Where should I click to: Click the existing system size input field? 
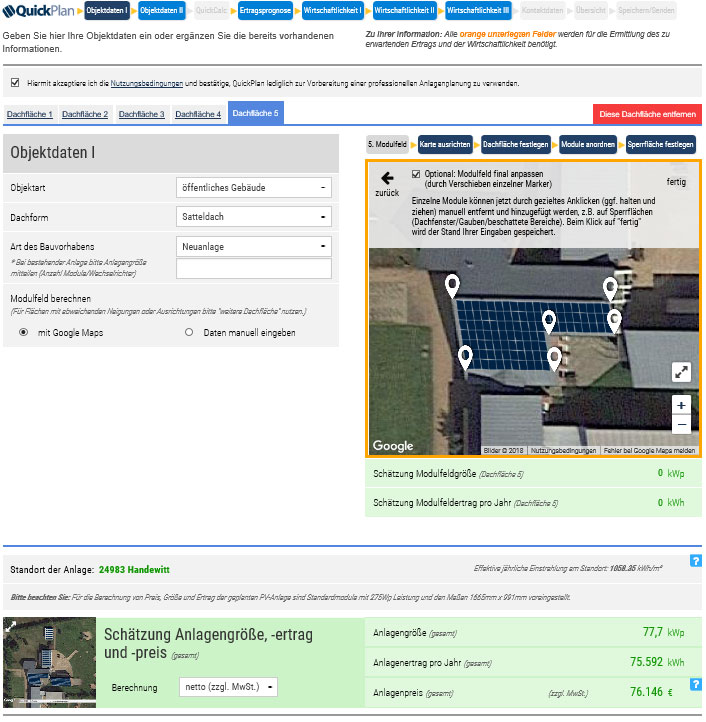tap(253, 269)
